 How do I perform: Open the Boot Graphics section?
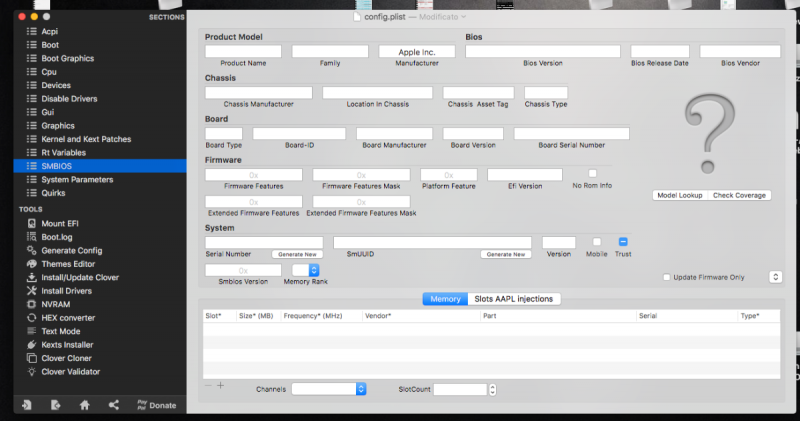67,58
